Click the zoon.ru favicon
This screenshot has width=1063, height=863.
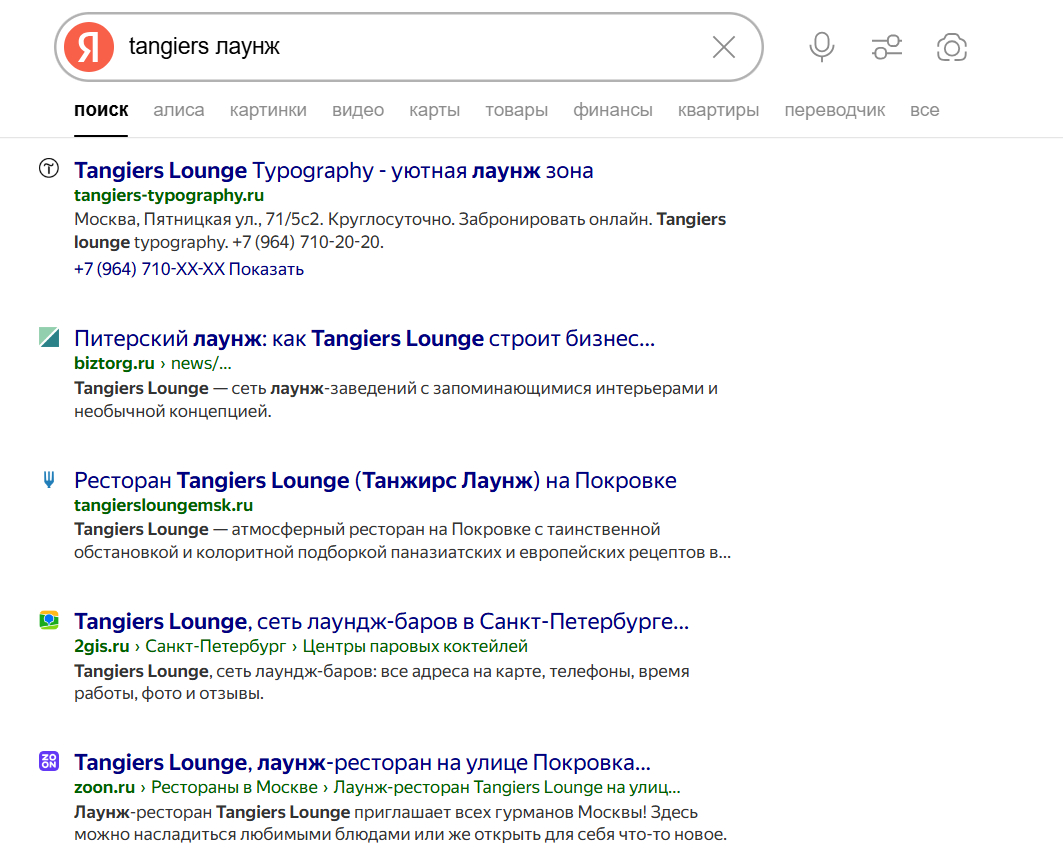[49, 761]
